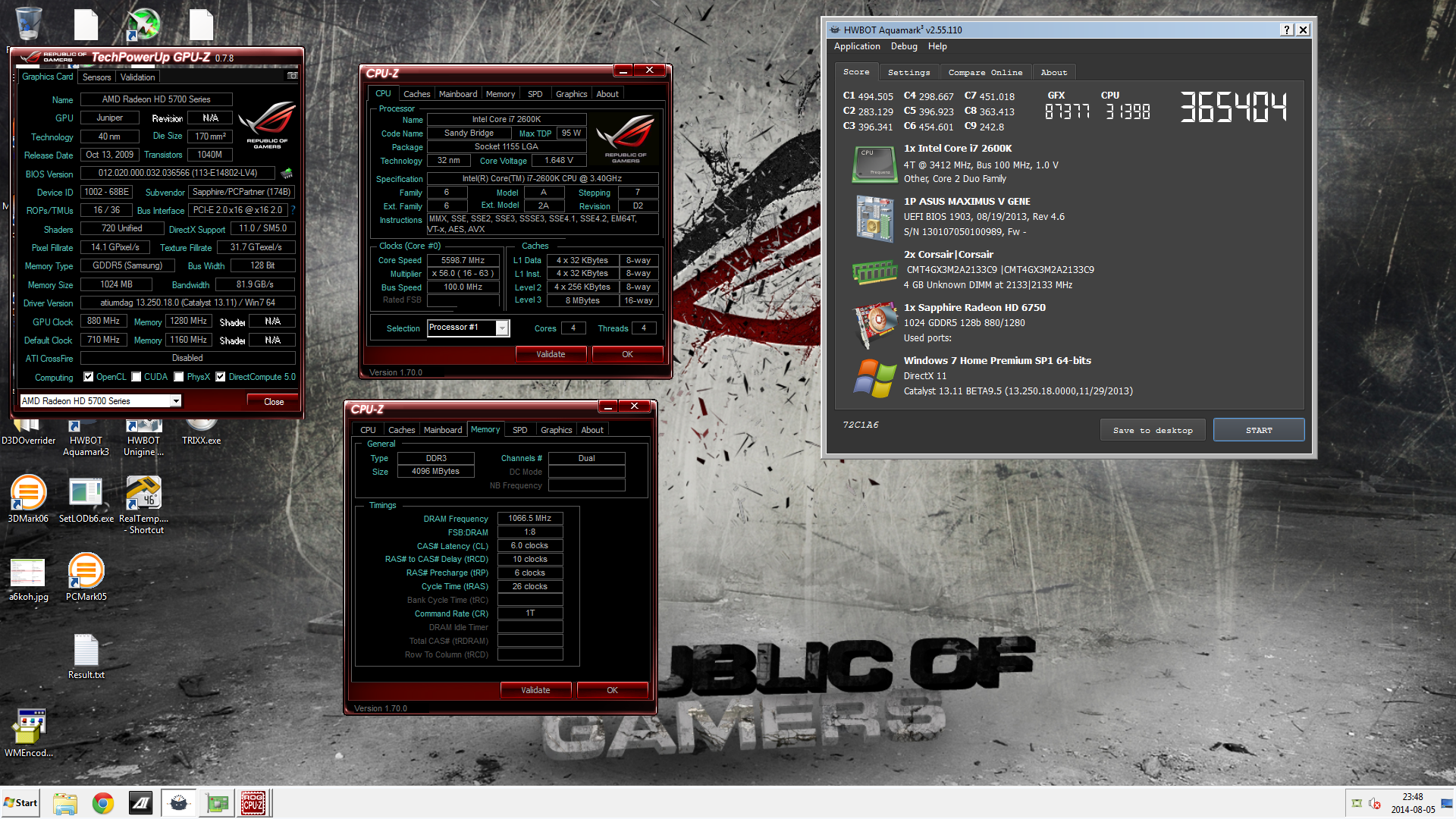
Task: Click the CPU processor icon in Aquamark
Action: (874, 165)
